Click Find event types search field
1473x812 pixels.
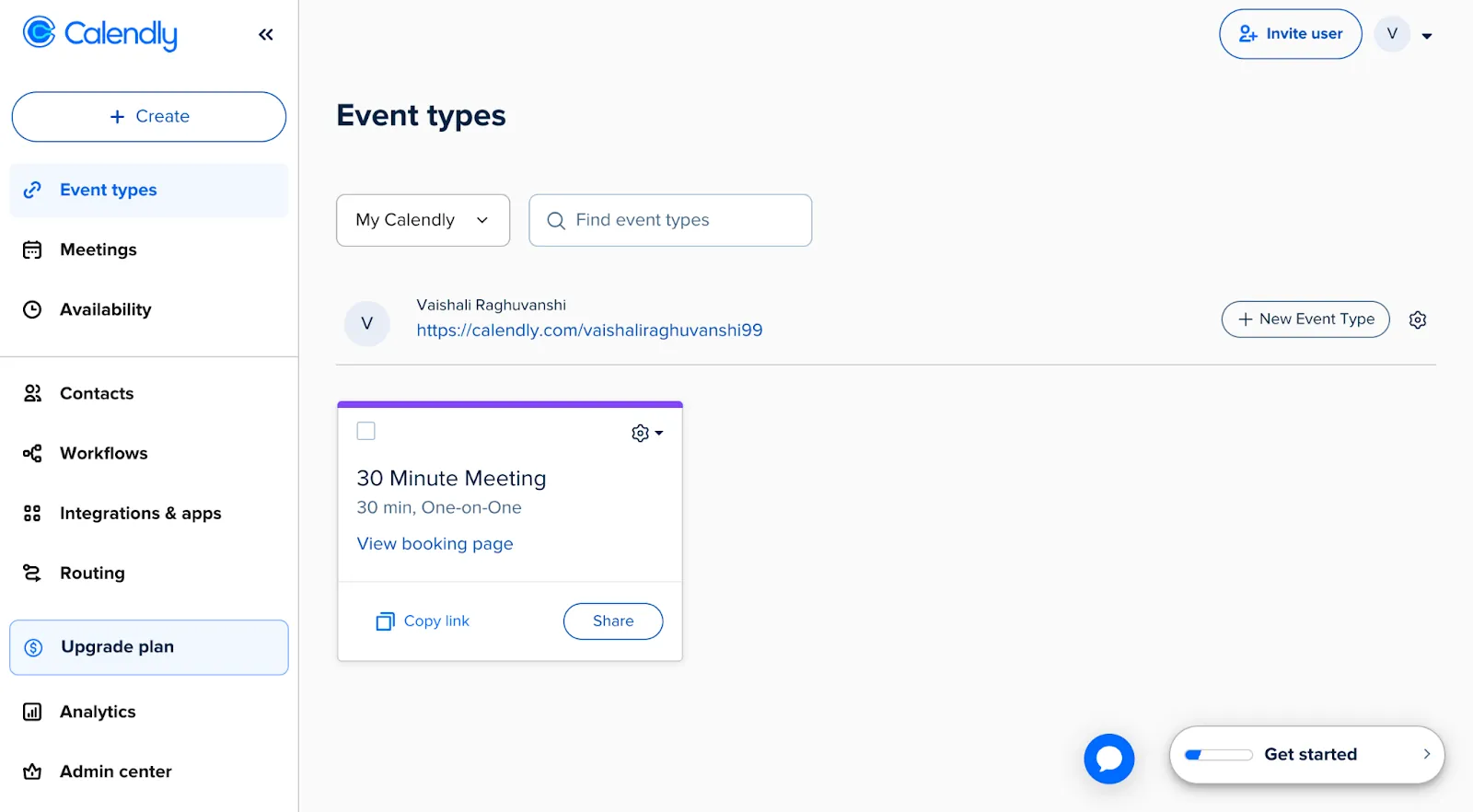pos(670,220)
